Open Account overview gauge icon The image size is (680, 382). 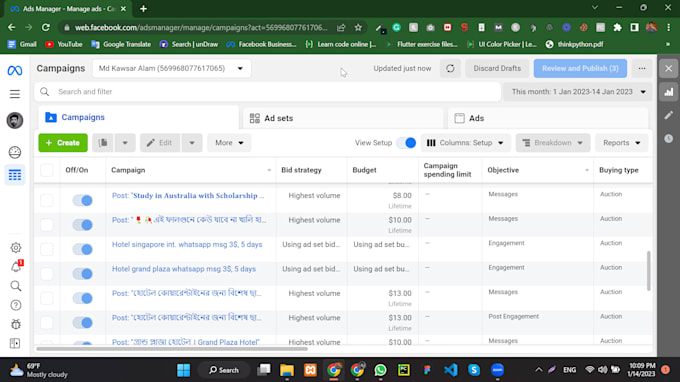[x=15, y=152]
